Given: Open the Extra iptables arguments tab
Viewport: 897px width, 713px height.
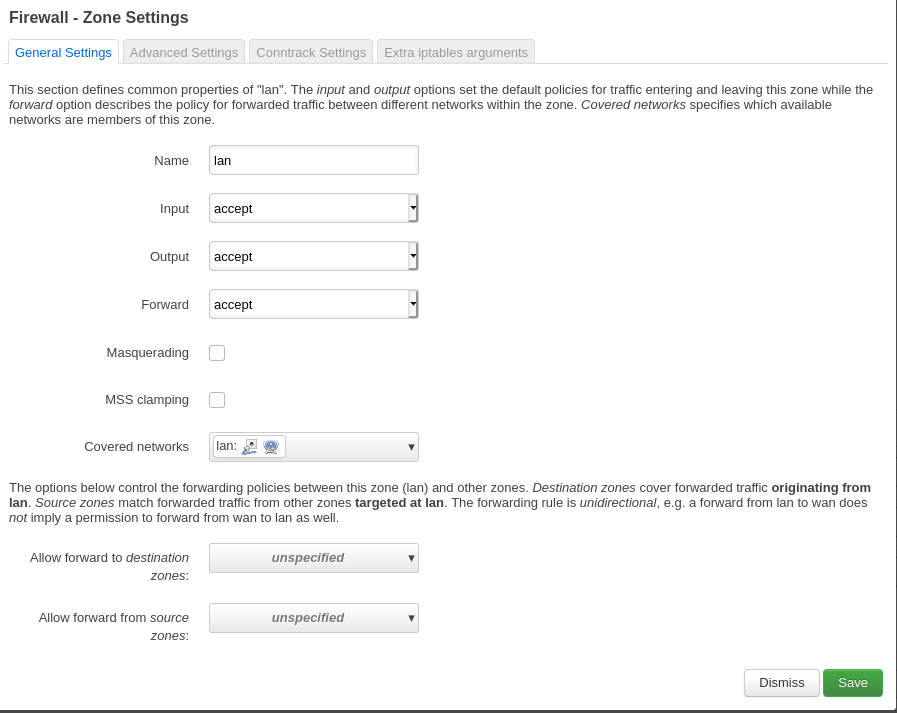Looking at the screenshot, I should [456, 52].
